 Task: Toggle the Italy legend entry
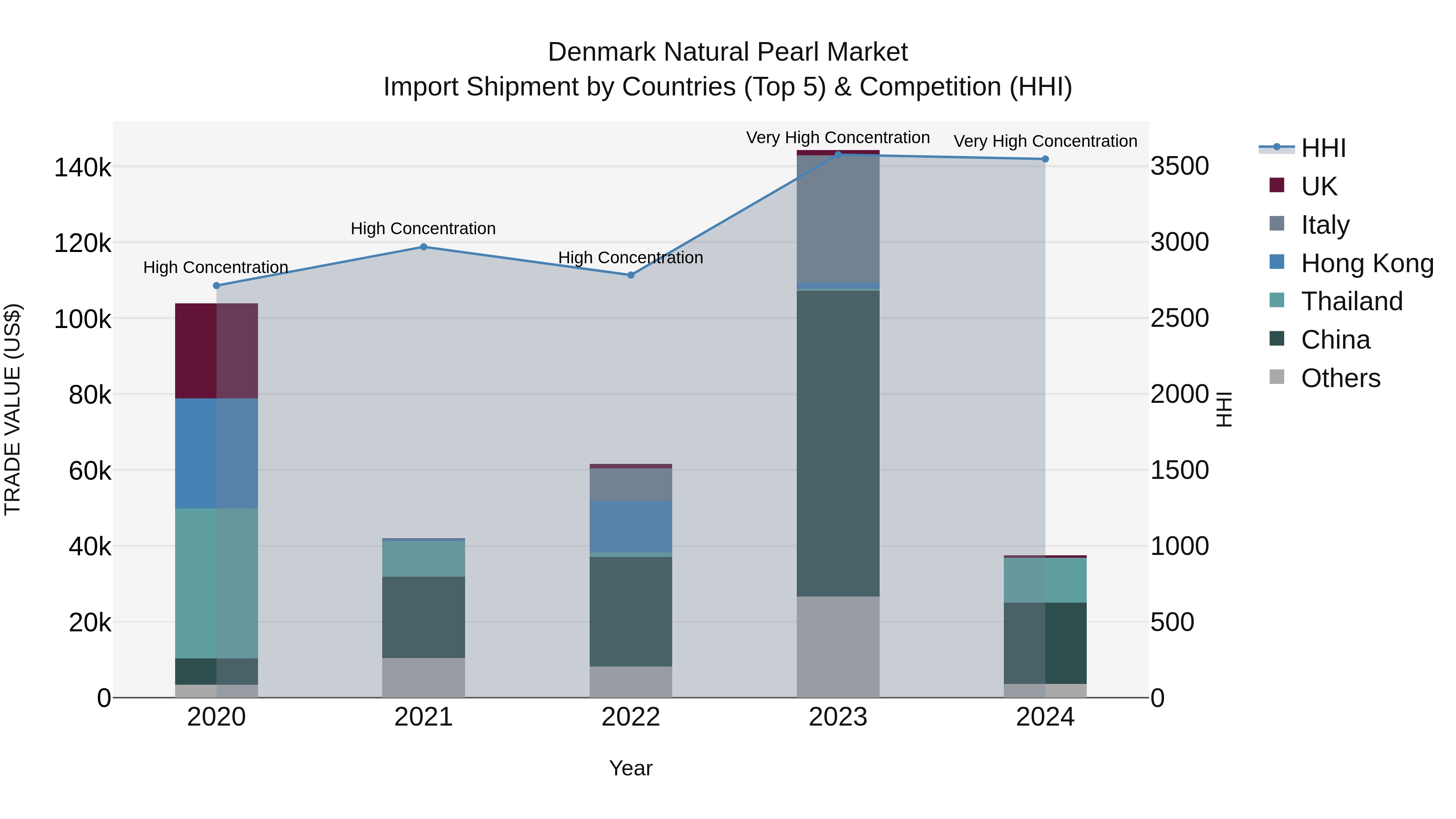click(1309, 224)
